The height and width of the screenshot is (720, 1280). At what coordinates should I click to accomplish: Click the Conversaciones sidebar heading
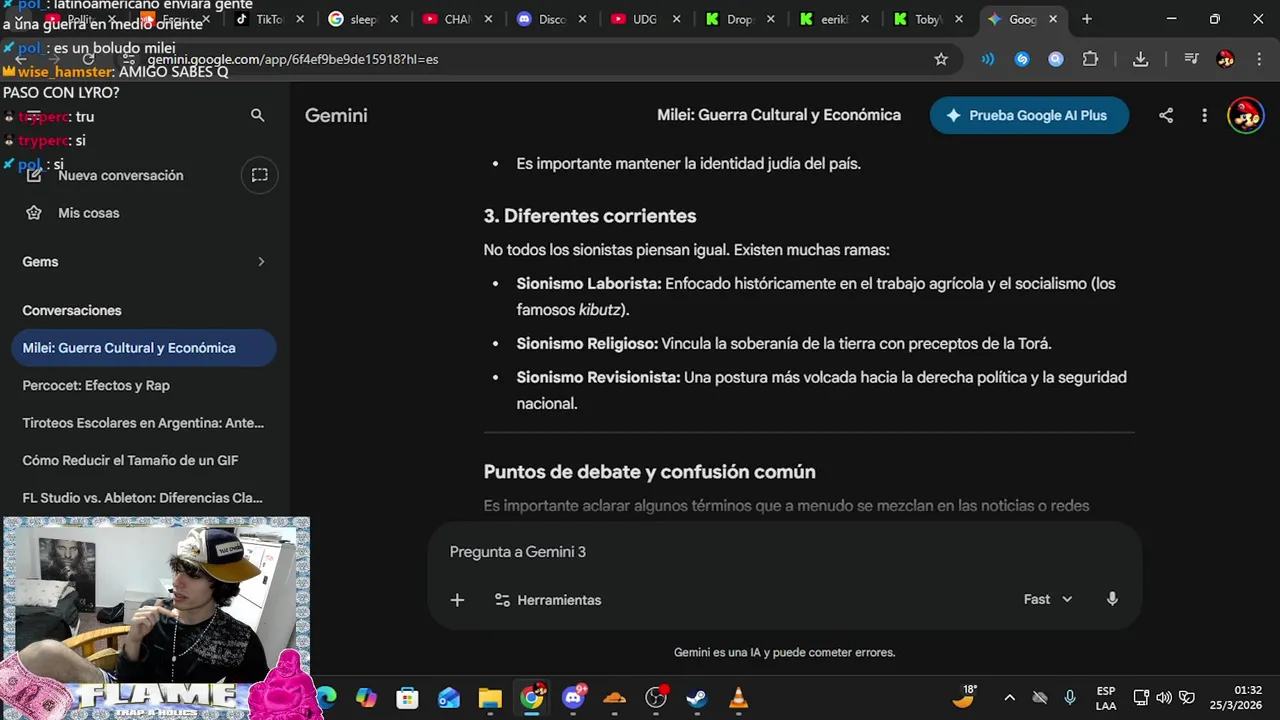pyautogui.click(x=72, y=310)
